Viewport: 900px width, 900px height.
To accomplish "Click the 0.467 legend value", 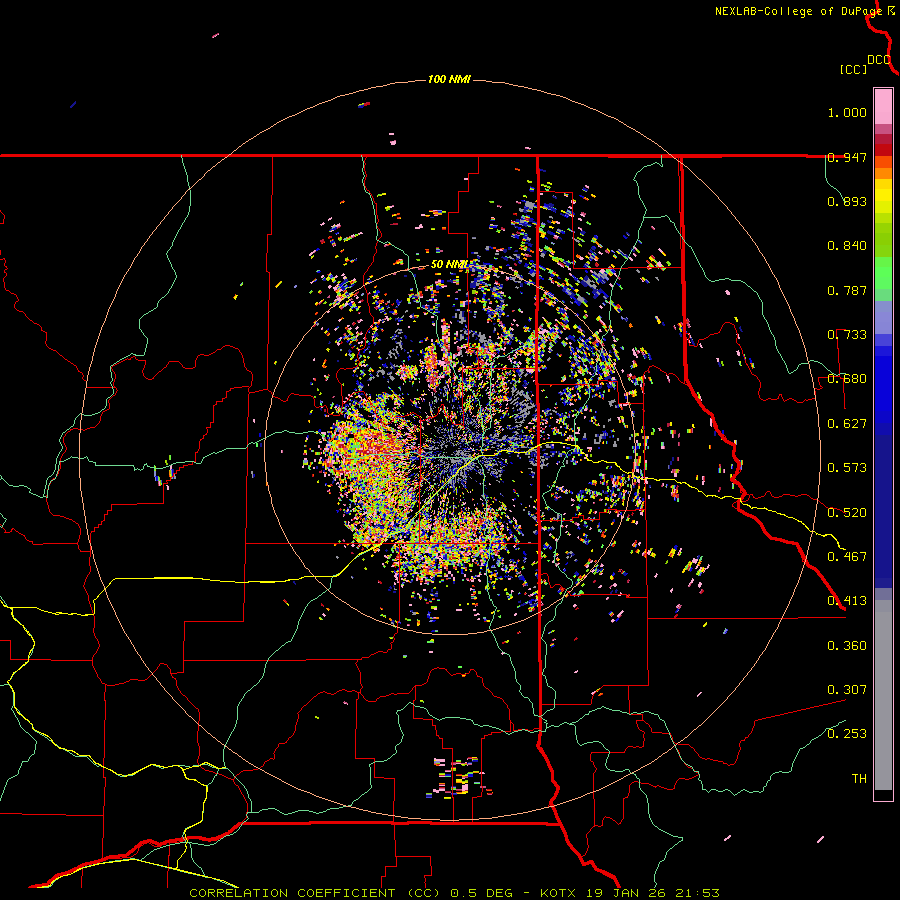I will [x=847, y=557].
